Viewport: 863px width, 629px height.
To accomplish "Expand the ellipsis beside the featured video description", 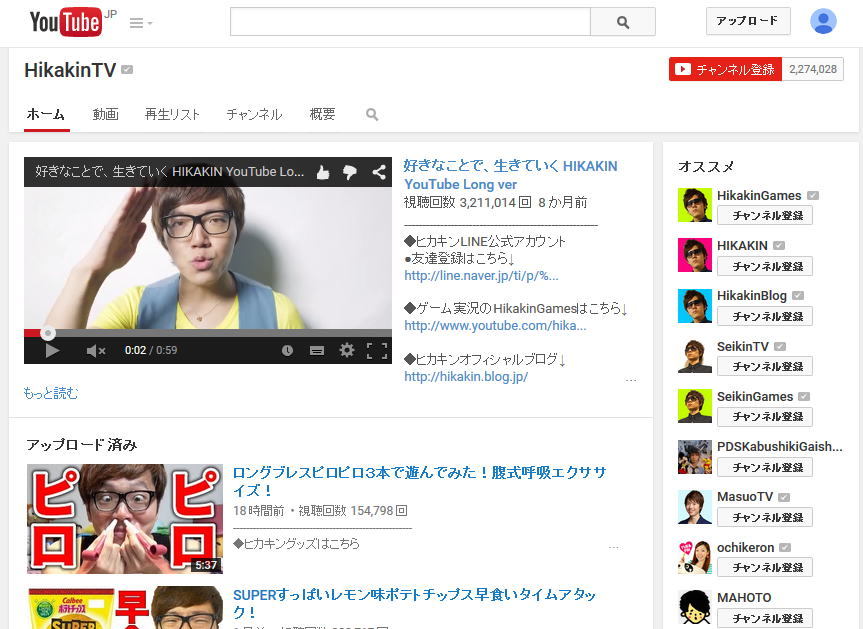I will (x=630, y=381).
